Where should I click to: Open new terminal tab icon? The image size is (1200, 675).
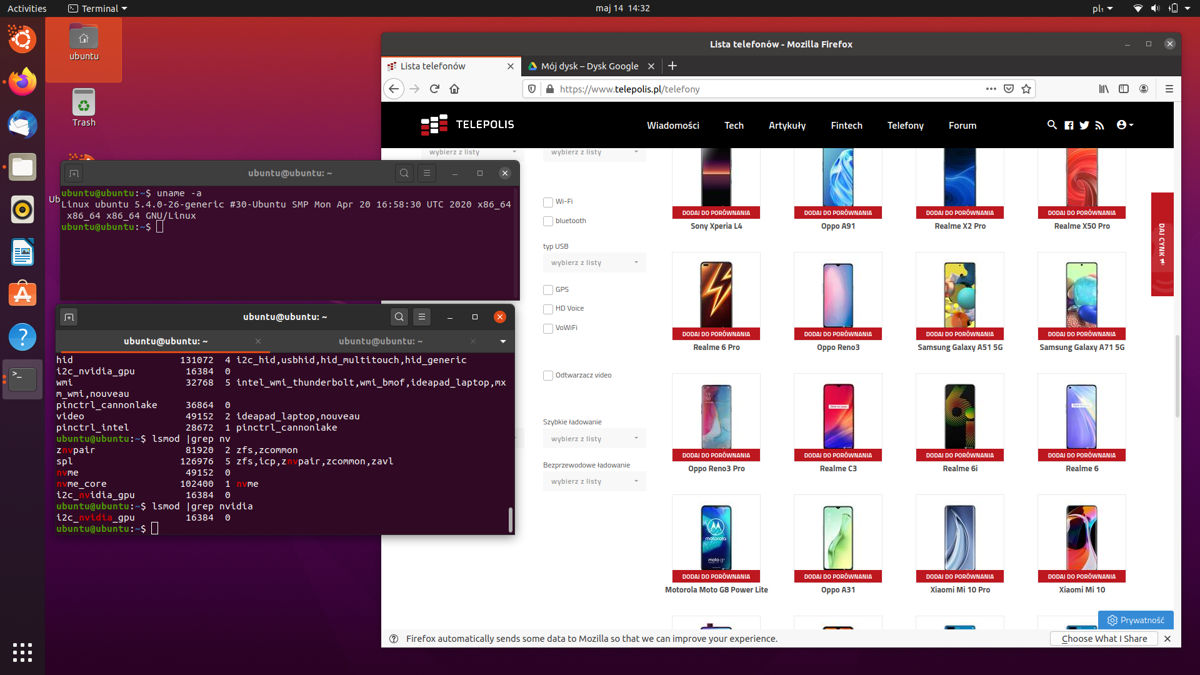(69, 317)
